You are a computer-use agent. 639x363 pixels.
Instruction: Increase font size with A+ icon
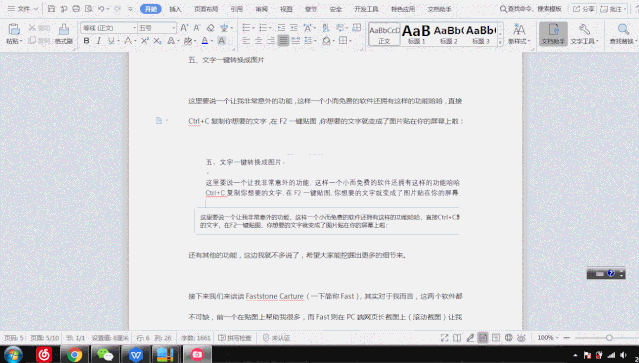(184, 28)
